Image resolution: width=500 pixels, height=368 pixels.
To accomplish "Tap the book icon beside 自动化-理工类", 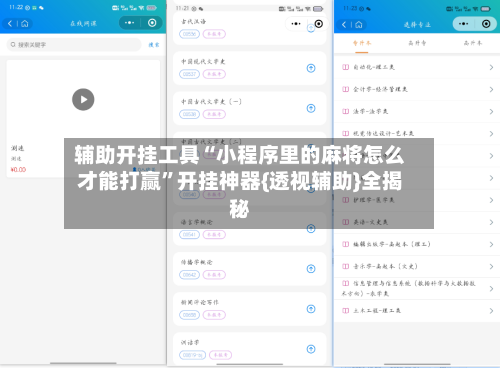I will [x=346, y=67].
